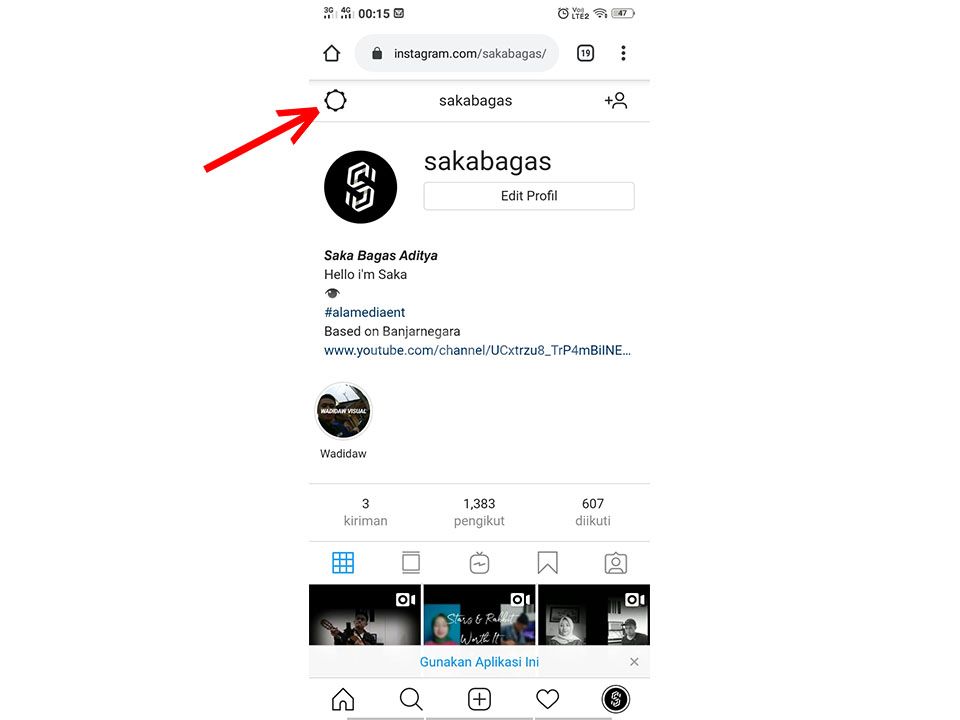This screenshot has width=960, height=720.
Task: Tap the discover people icon
Action: 616,100
